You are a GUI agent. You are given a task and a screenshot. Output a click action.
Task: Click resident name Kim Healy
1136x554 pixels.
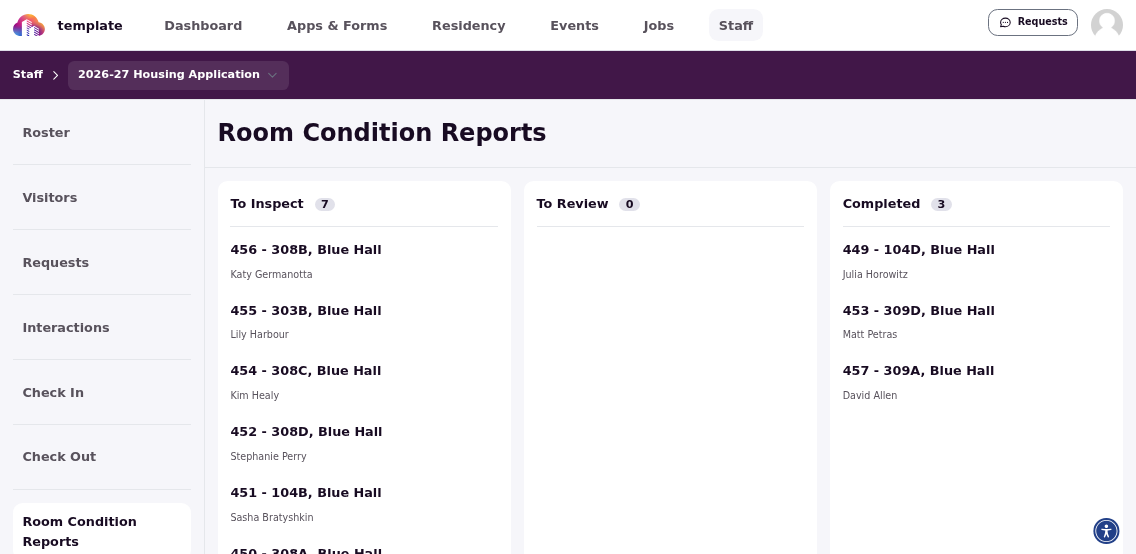(x=254, y=395)
